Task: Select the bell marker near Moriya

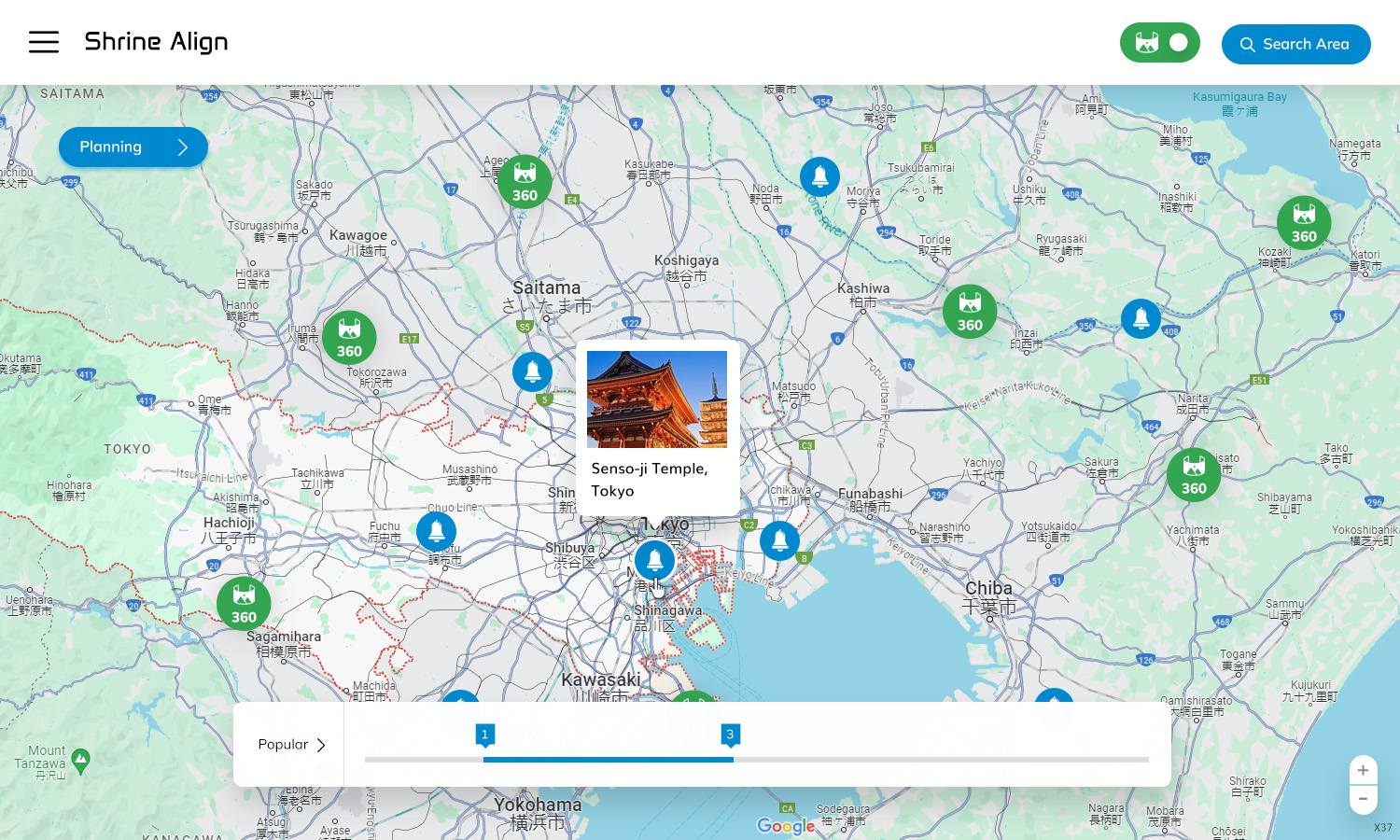Action: pos(819,176)
